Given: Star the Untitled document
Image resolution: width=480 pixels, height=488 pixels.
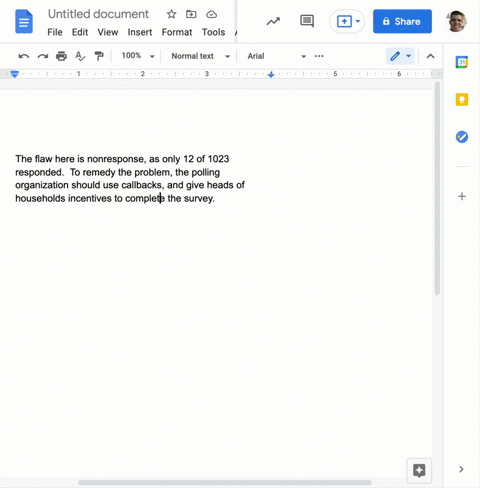Looking at the screenshot, I should pyautogui.click(x=171, y=14).
